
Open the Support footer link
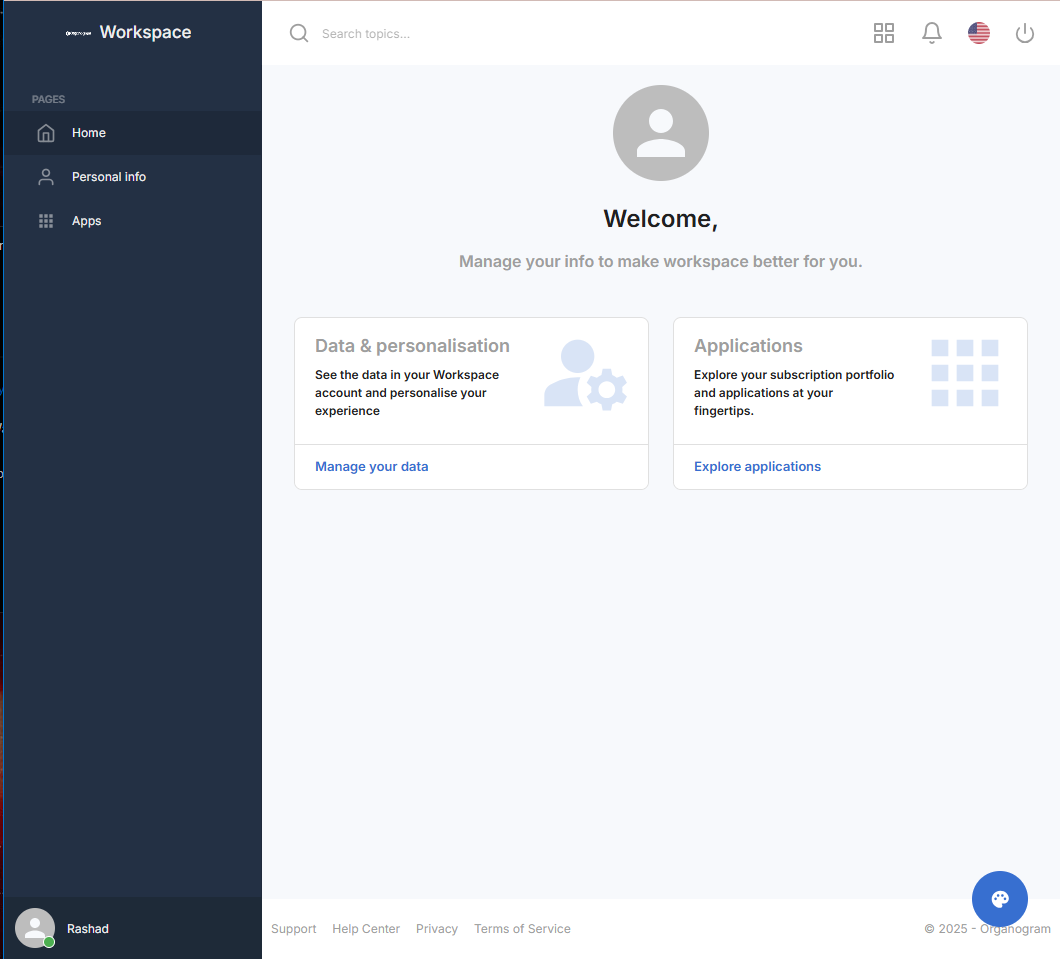[293, 929]
